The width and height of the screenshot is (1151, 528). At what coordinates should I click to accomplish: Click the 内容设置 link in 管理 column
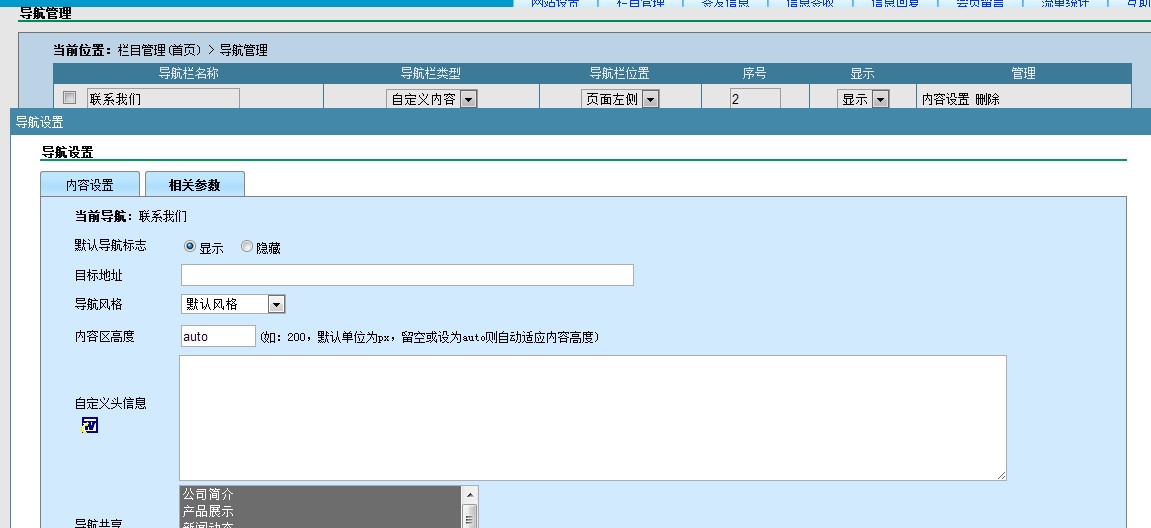[x=945, y=99]
